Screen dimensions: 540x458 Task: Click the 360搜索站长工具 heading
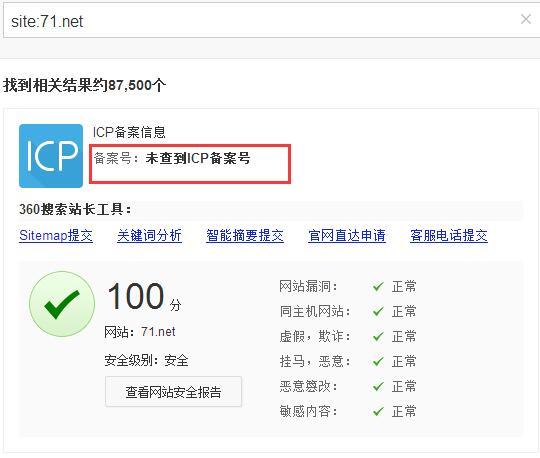pyautogui.click(x=75, y=209)
